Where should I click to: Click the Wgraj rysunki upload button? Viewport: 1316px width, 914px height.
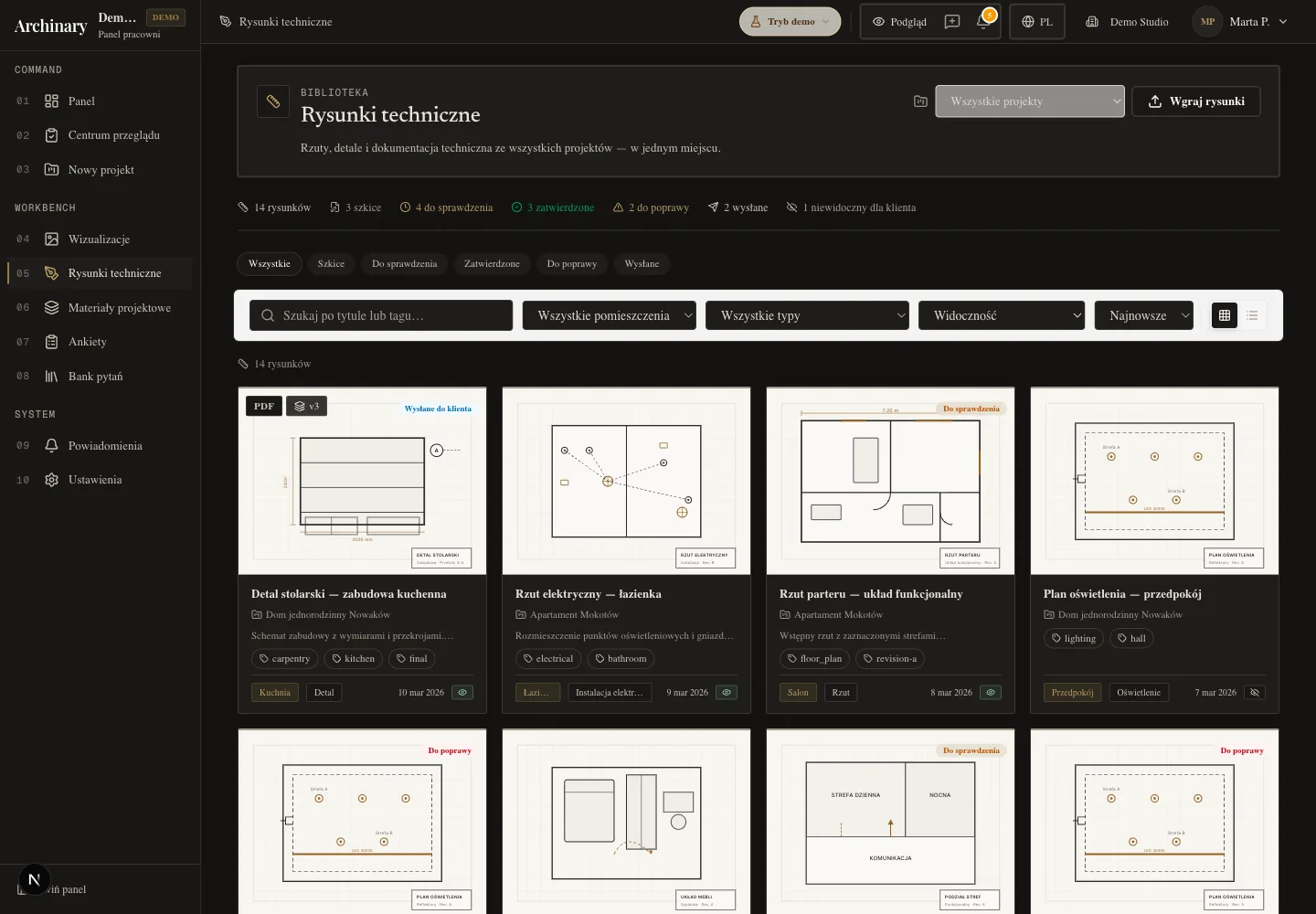point(1196,101)
